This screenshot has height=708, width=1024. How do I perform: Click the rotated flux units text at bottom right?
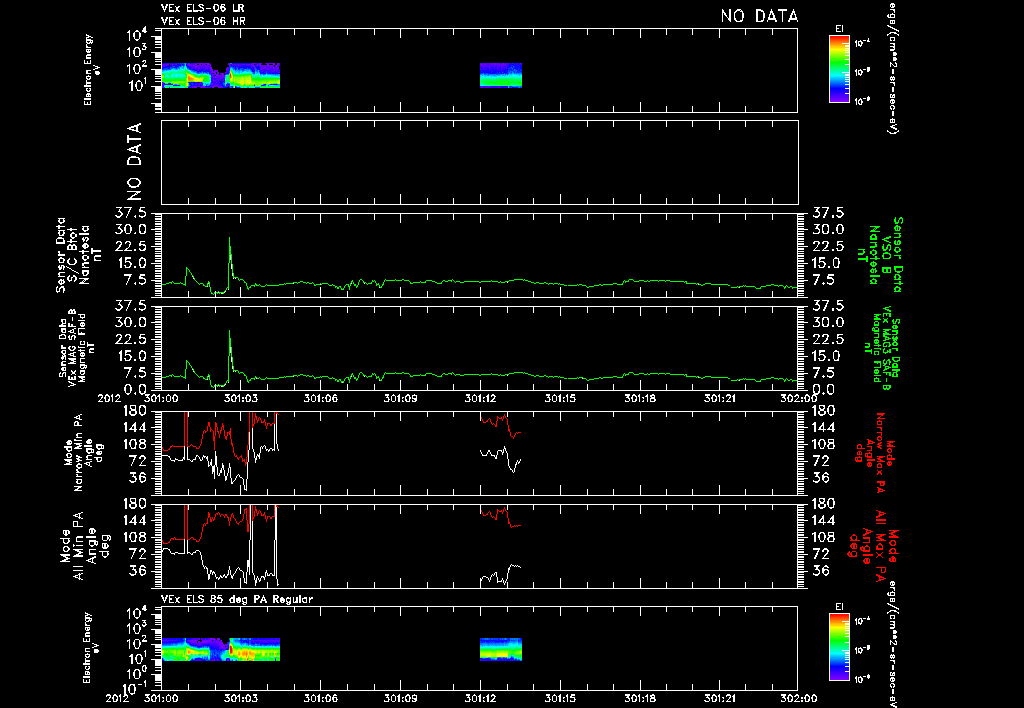click(x=891, y=643)
